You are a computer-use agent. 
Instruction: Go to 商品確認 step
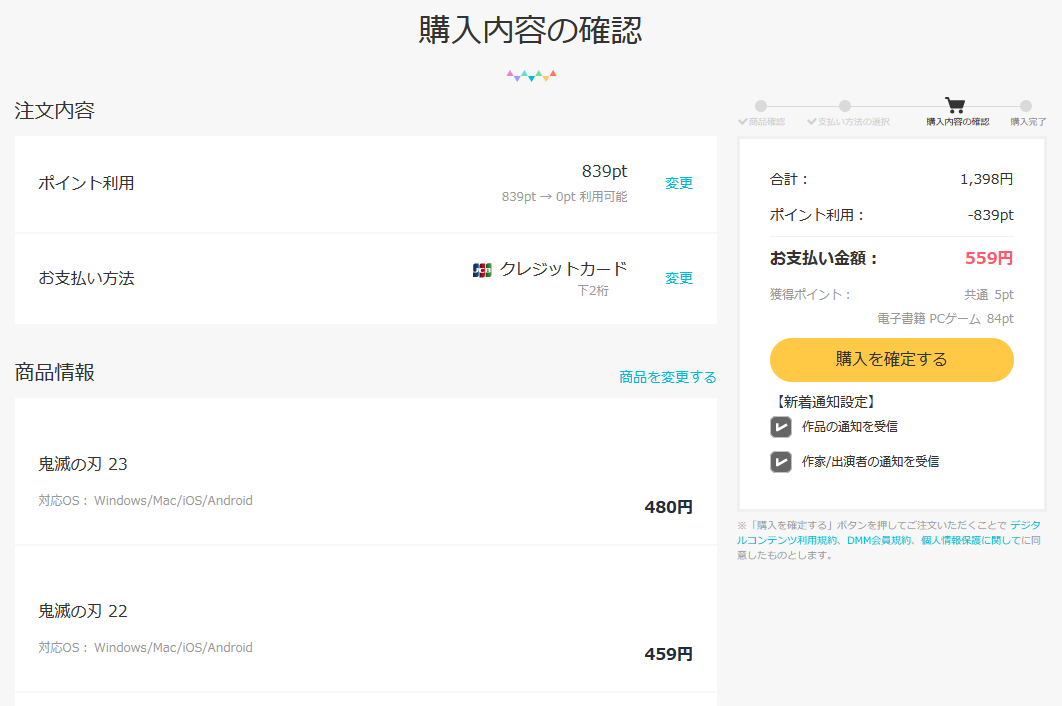pos(761,122)
